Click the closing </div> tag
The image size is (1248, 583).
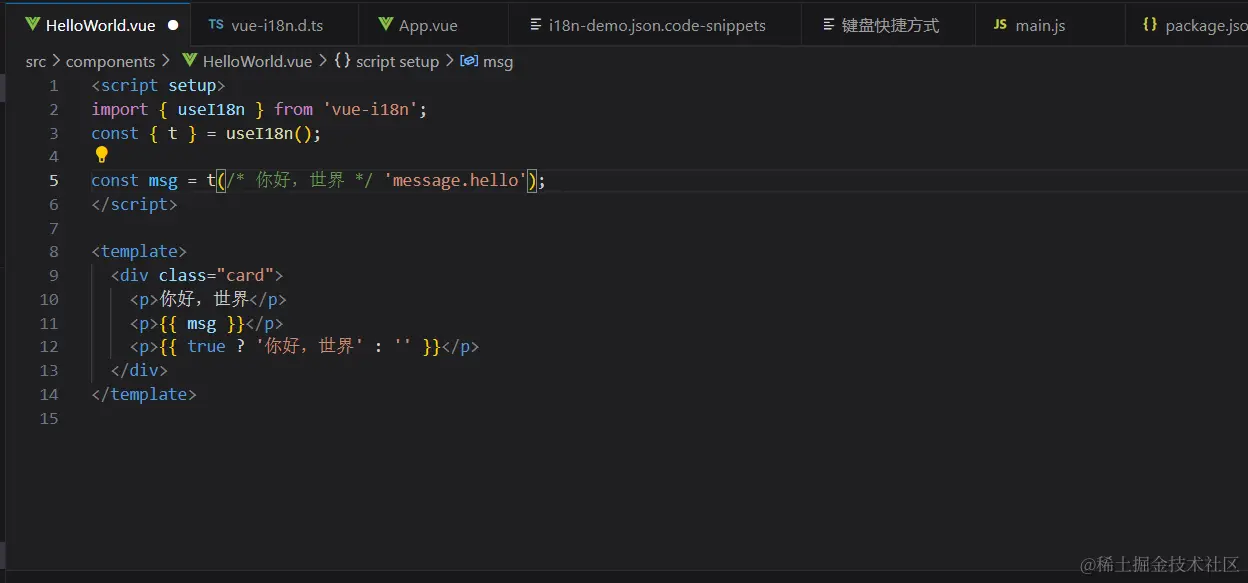click(139, 371)
